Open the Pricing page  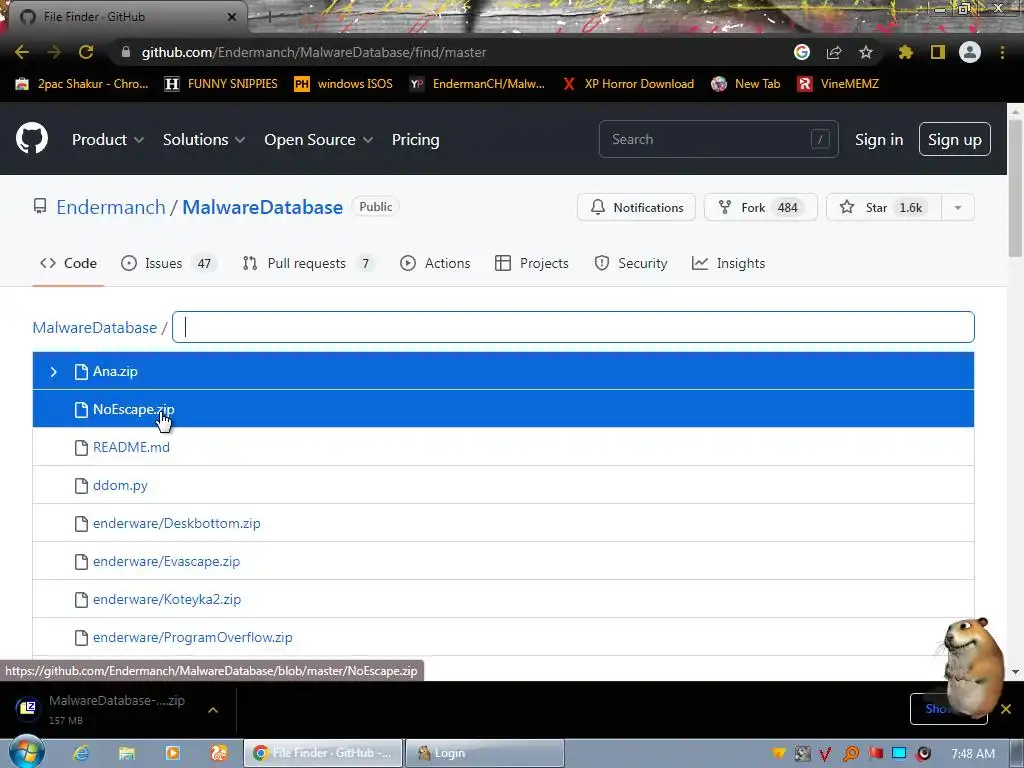click(415, 140)
